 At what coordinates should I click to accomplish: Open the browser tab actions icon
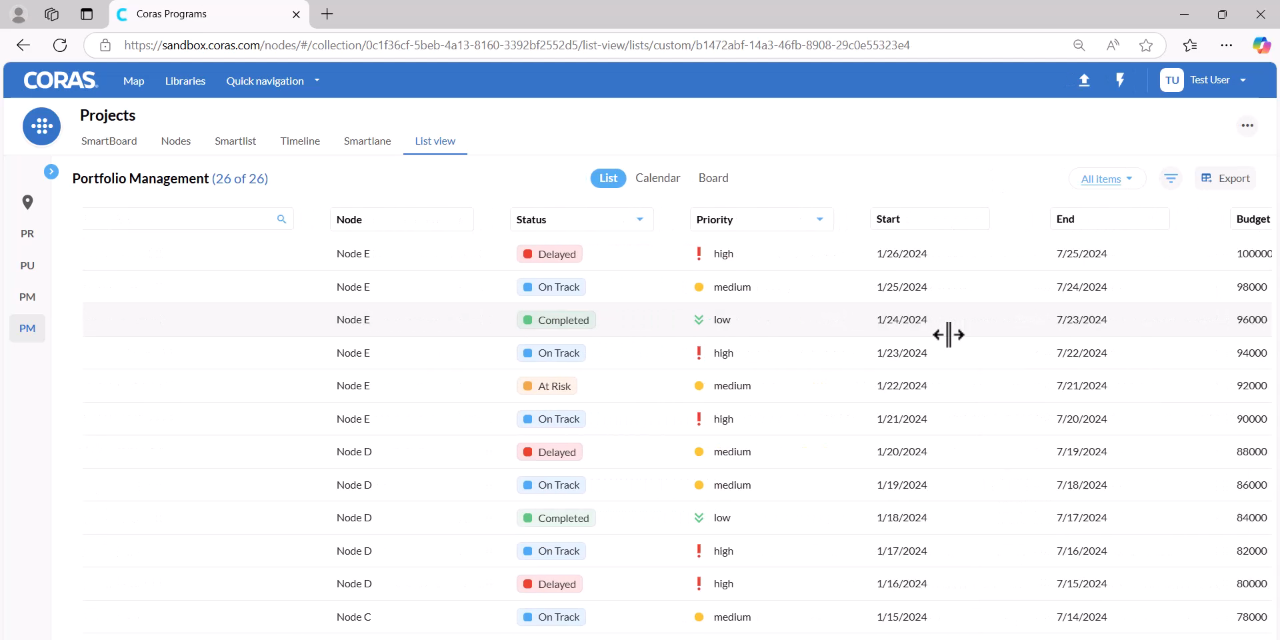coord(87,14)
